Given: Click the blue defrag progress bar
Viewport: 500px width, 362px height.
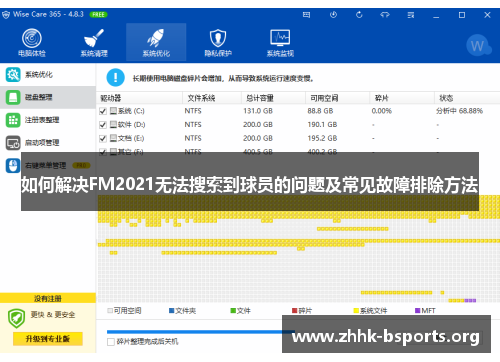Looking at the screenshot, I should coord(201,332).
